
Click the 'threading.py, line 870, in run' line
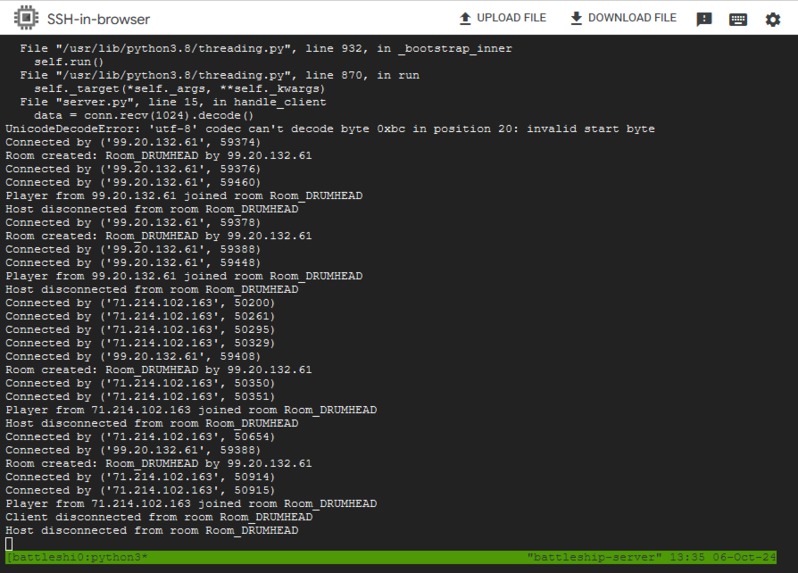pos(219,75)
